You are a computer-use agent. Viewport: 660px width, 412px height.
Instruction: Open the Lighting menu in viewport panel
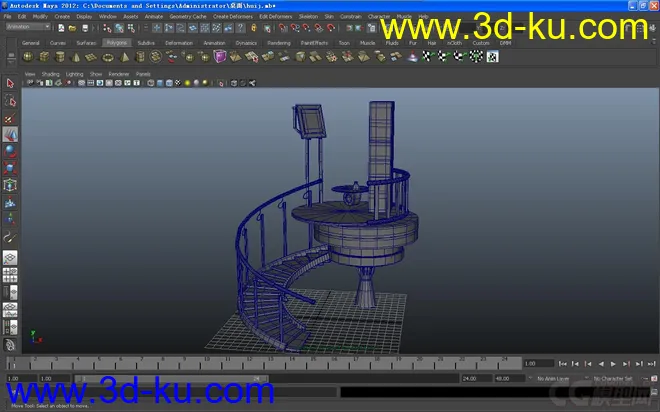pos(74,74)
